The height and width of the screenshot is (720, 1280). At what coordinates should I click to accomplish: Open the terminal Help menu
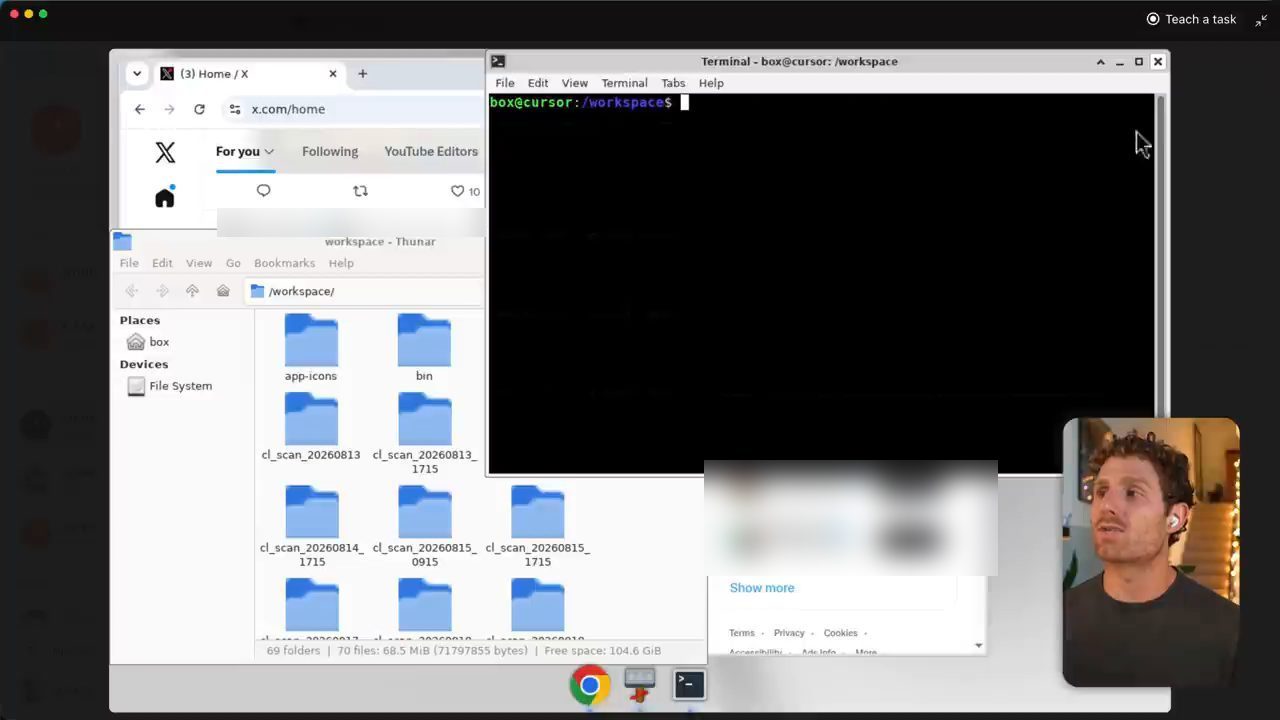pyautogui.click(x=711, y=83)
